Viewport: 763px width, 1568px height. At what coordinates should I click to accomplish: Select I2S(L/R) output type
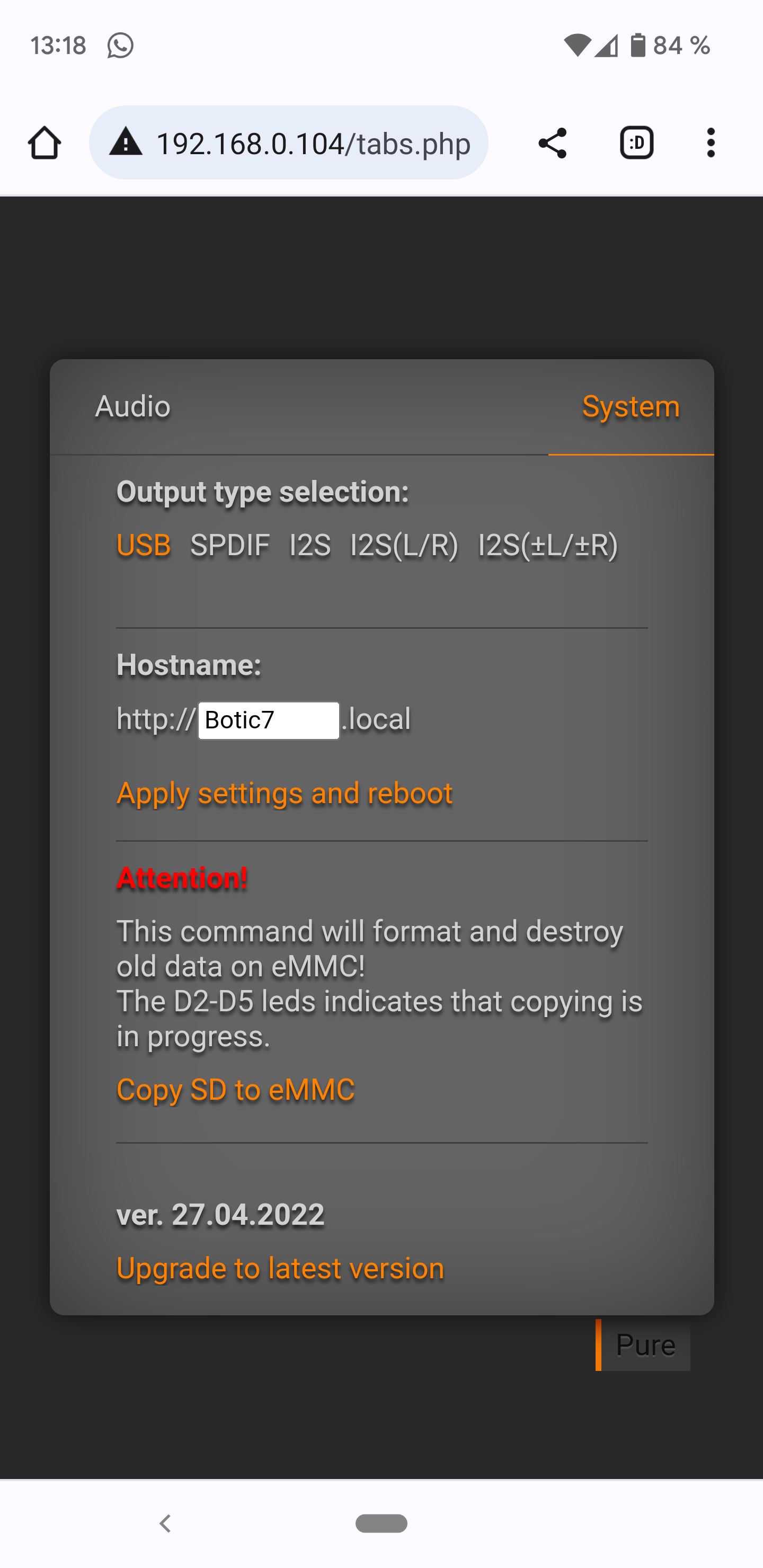[404, 545]
